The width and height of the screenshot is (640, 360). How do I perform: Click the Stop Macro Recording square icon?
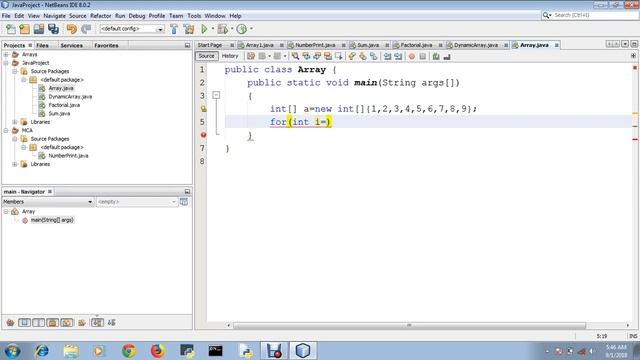pos(422,56)
